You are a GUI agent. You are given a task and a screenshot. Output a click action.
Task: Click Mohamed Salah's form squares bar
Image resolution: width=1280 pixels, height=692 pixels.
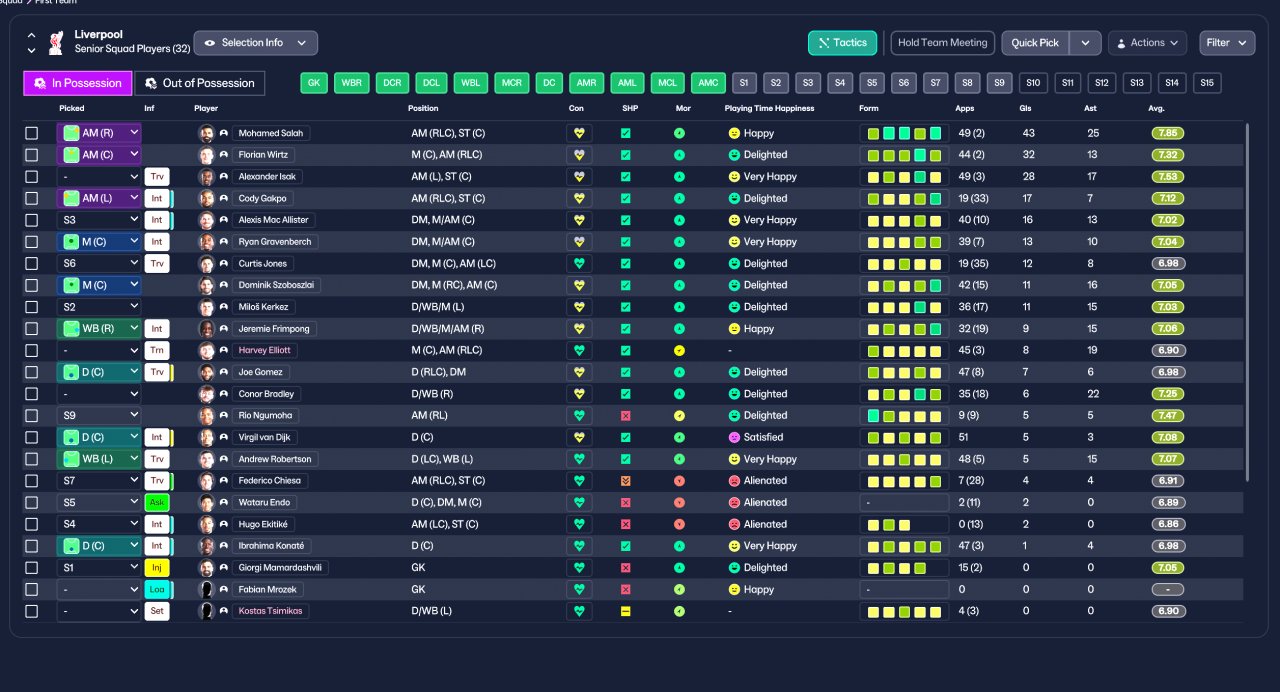(x=904, y=133)
